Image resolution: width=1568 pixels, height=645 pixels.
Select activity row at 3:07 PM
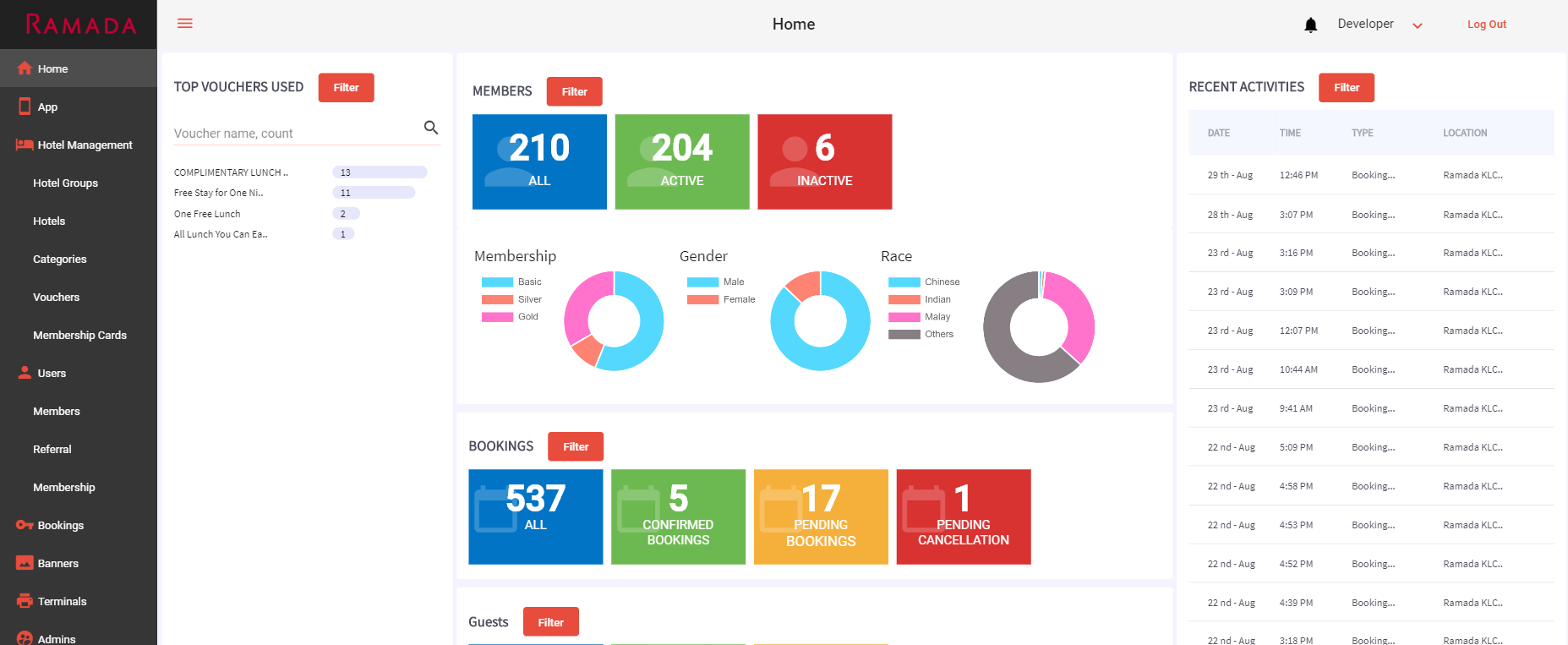pos(1371,215)
